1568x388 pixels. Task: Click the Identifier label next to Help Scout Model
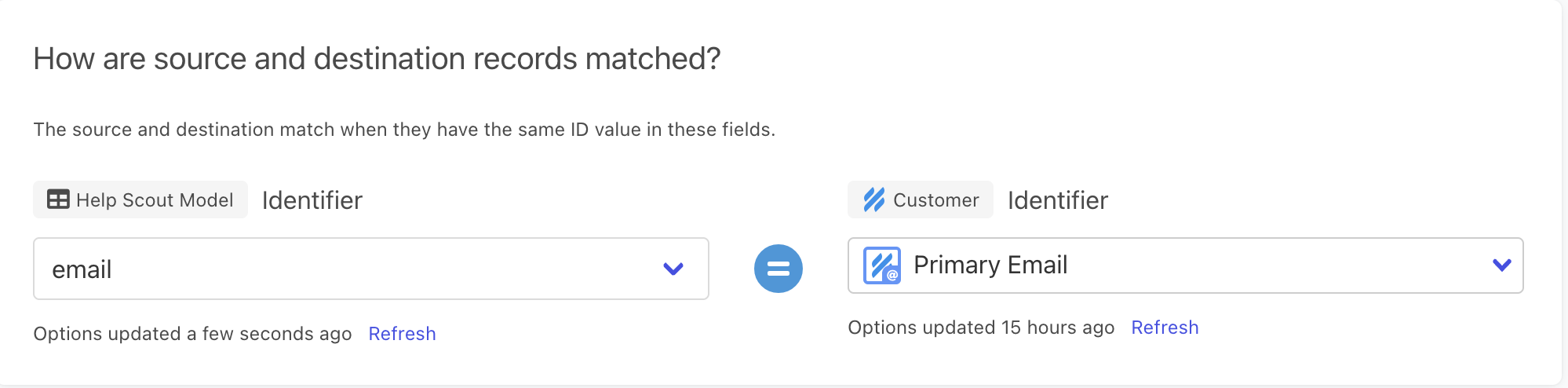pyautogui.click(x=312, y=200)
